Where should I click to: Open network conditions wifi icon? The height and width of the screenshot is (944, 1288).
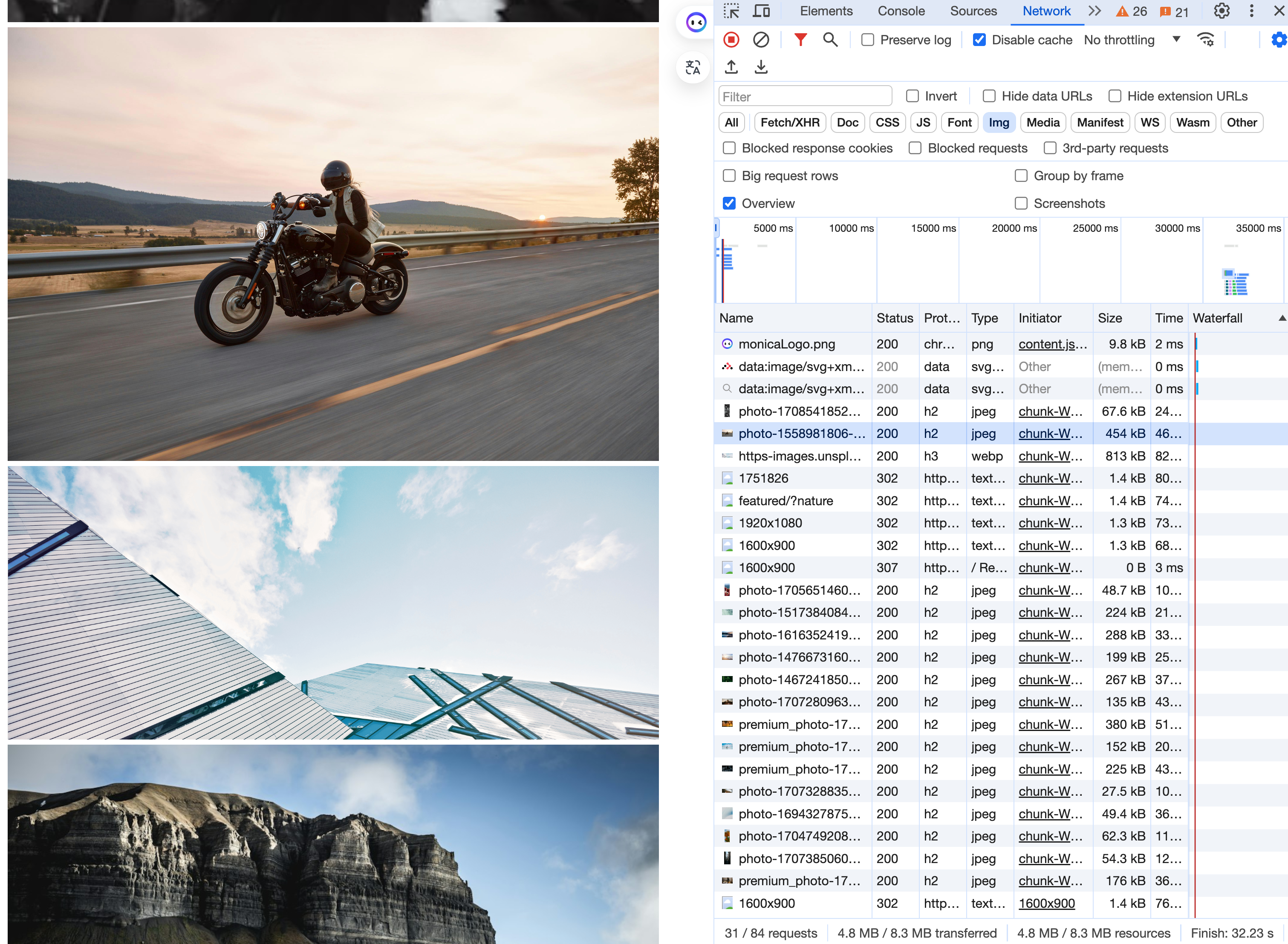tap(1206, 40)
